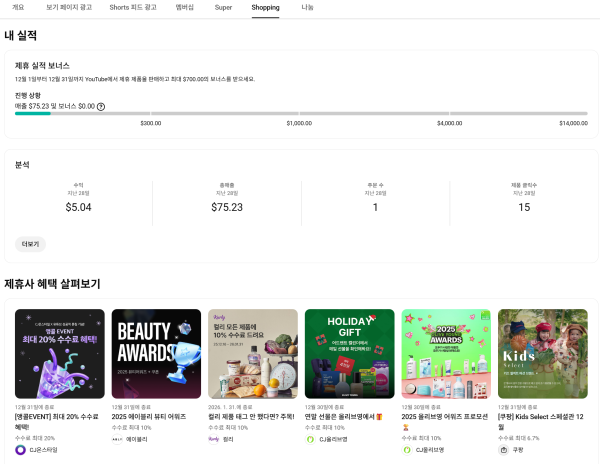Click the 컬리 brand logo icon
Viewport: 600px width, 464px height.
214,439
